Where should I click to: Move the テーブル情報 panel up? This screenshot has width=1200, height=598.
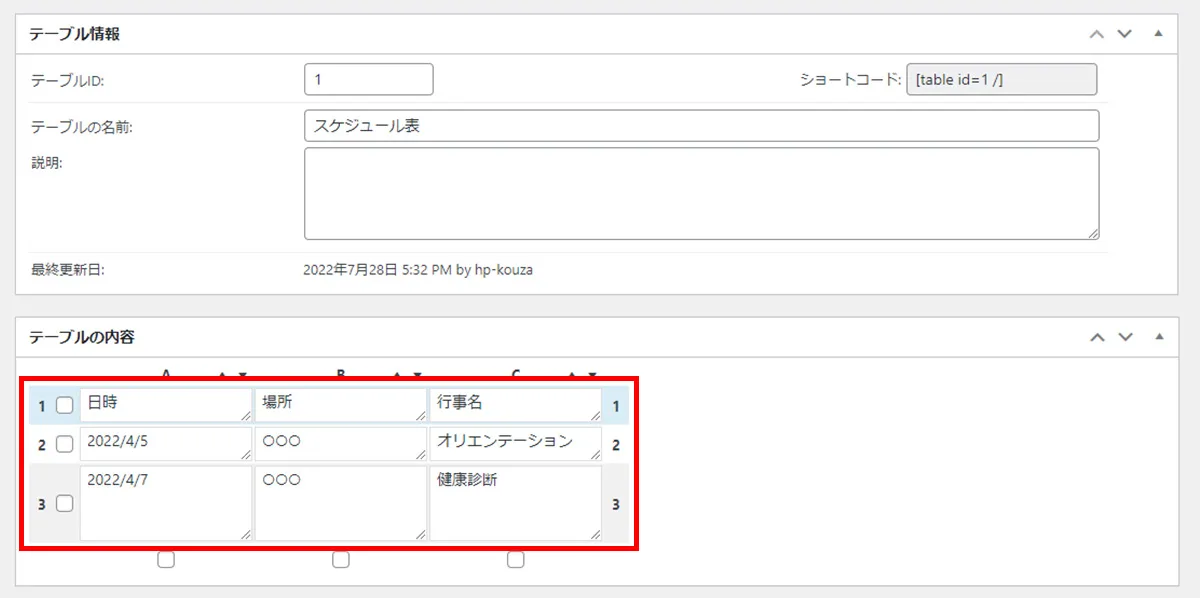click(x=1097, y=33)
